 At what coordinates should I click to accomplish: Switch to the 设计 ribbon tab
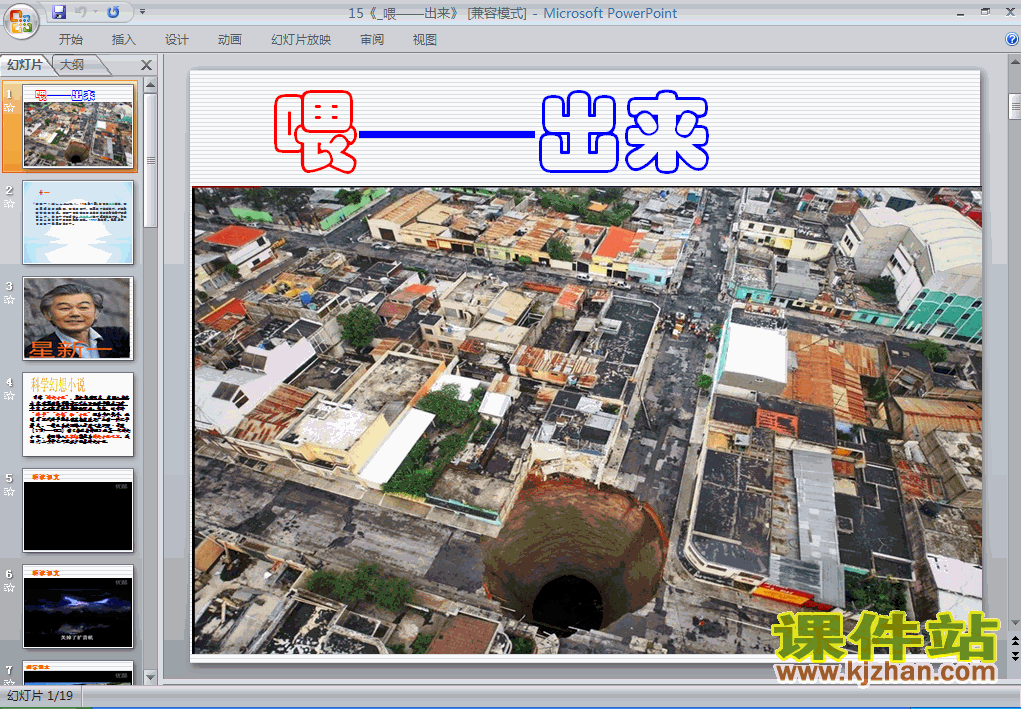[x=176, y=40]
